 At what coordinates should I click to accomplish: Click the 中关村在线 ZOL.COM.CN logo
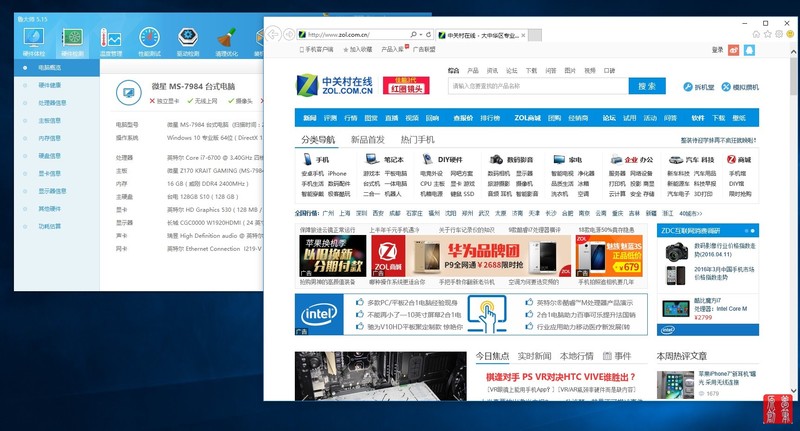(x=335, y=86)
